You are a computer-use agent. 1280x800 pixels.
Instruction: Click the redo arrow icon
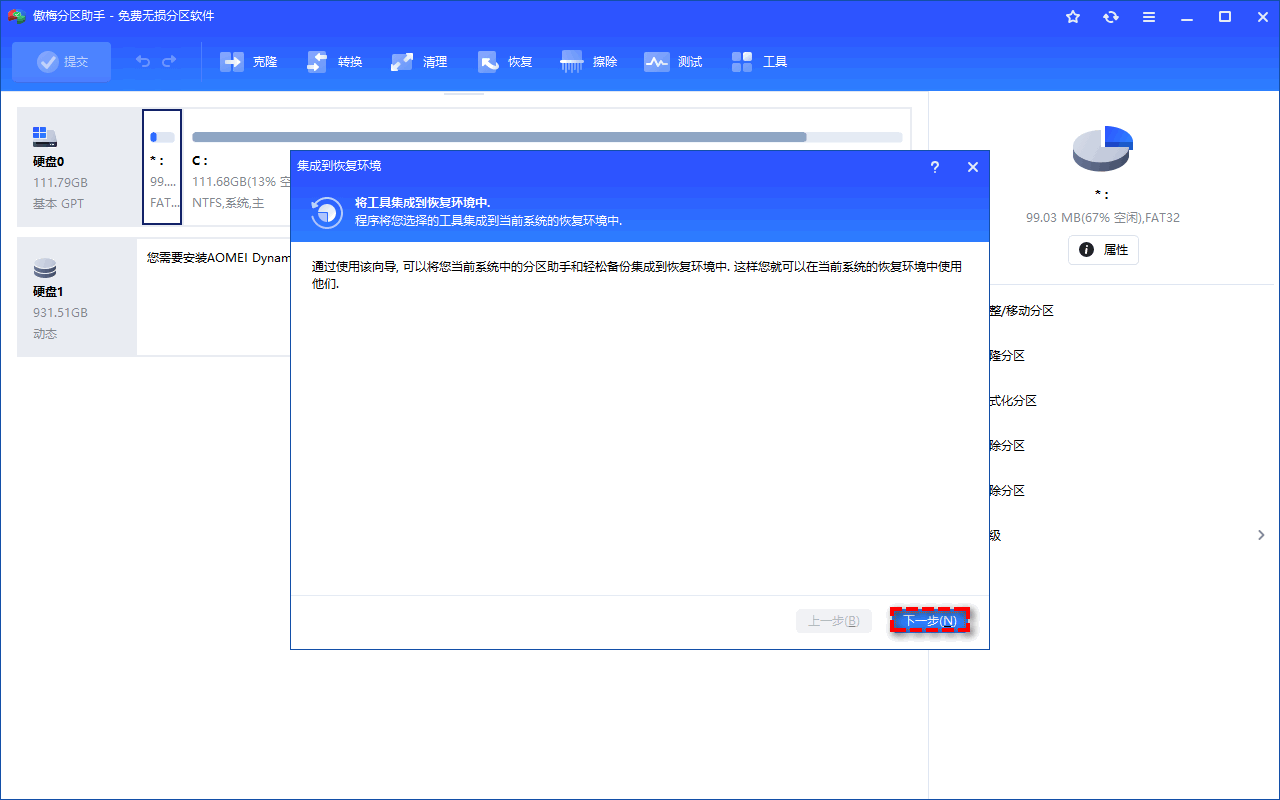click(x=169, y=61)
